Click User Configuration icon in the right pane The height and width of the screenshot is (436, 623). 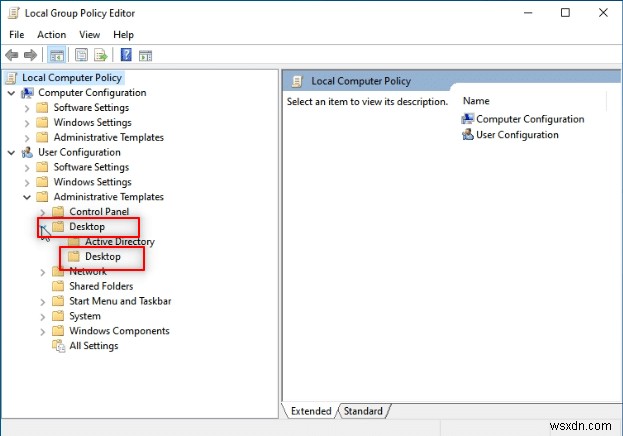[468, 135]
